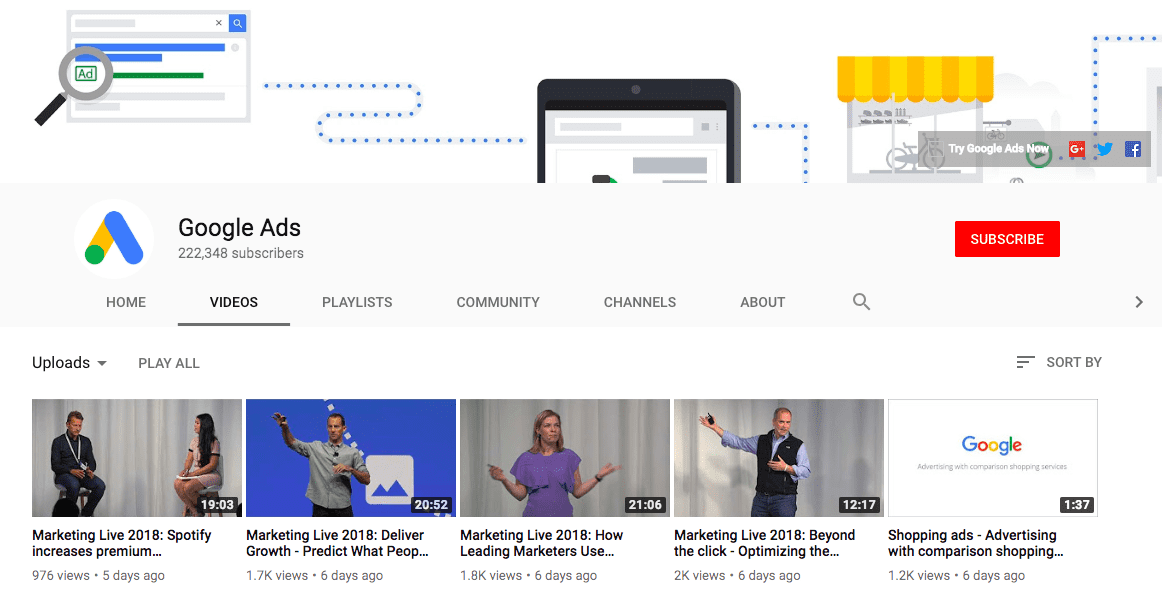Open the Sort By menu

pos(1059,362)
